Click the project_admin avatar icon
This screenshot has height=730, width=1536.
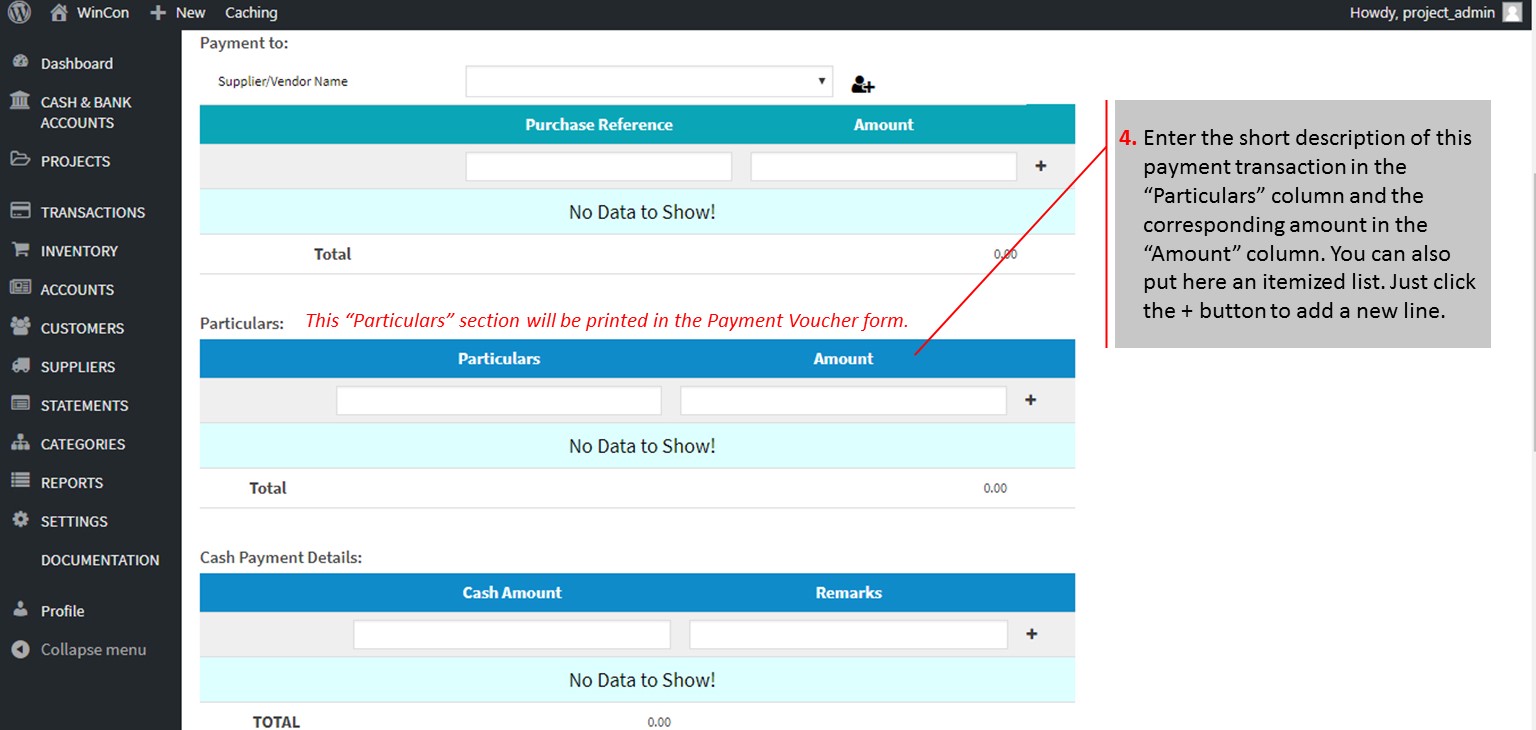point(1511,13)
